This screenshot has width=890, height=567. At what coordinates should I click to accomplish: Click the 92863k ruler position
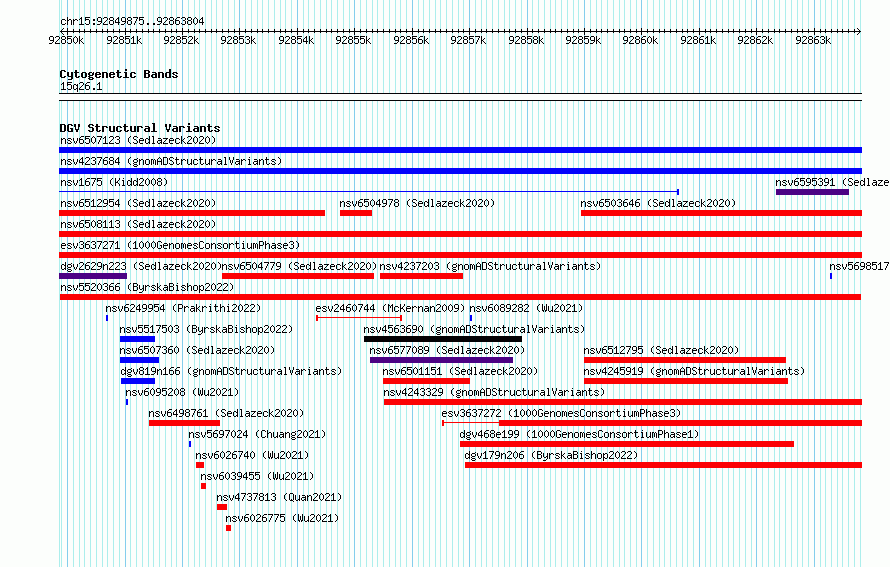click(x=813, y=40)
